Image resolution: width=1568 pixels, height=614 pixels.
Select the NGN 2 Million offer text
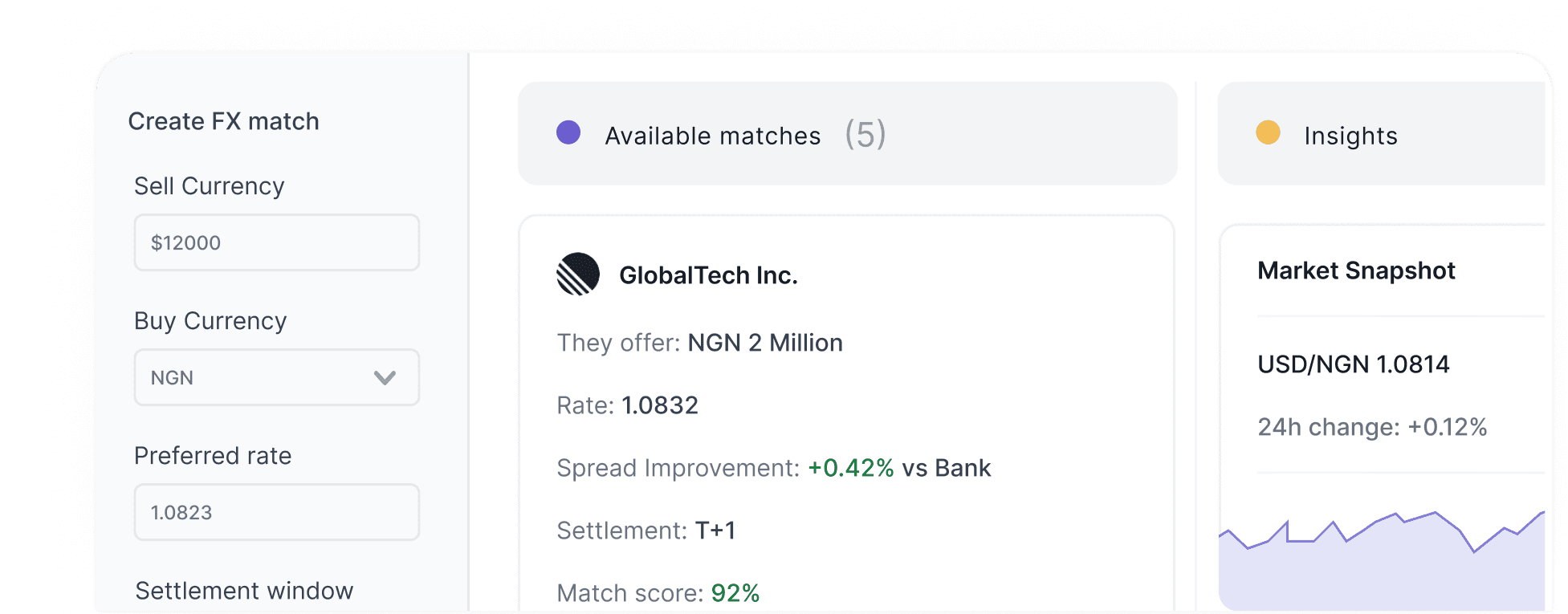pyautogui.click(x=765, y=342)
